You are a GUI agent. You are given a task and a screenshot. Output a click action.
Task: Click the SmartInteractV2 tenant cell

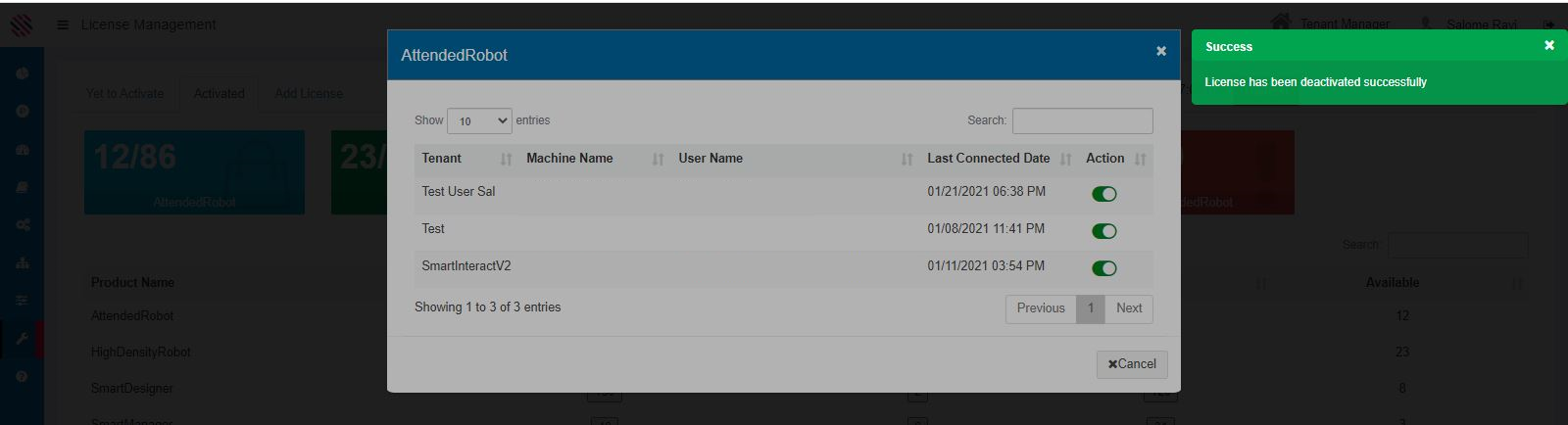(466, 266)
